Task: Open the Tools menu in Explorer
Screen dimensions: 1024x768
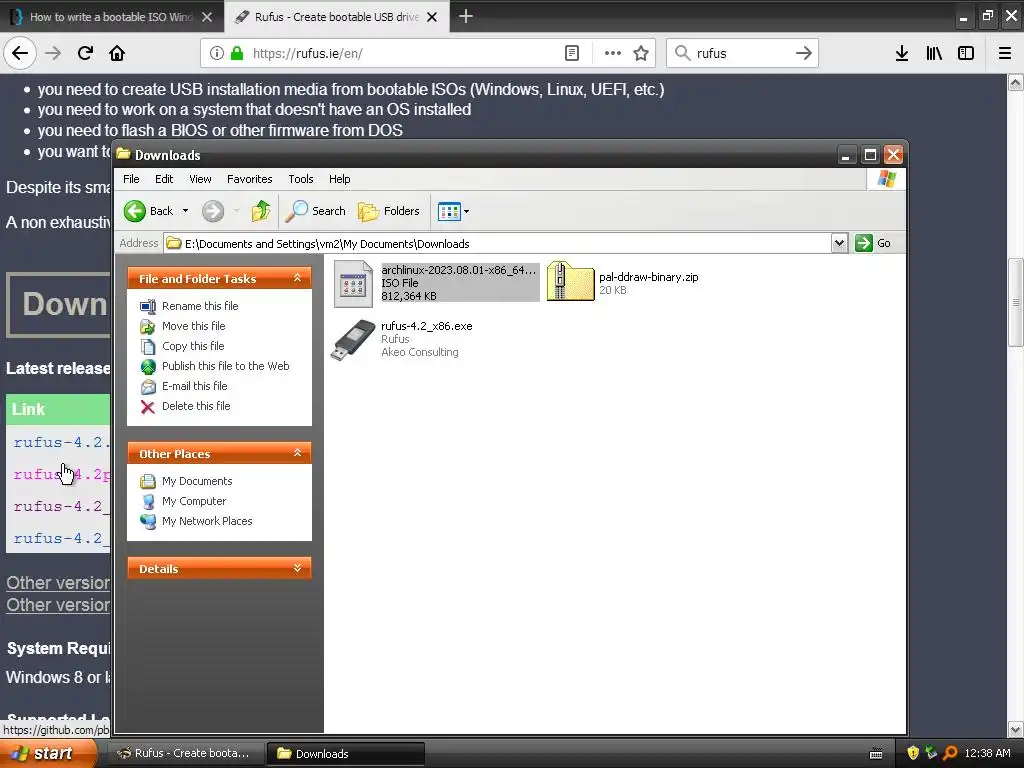Action: pos(300,179)
